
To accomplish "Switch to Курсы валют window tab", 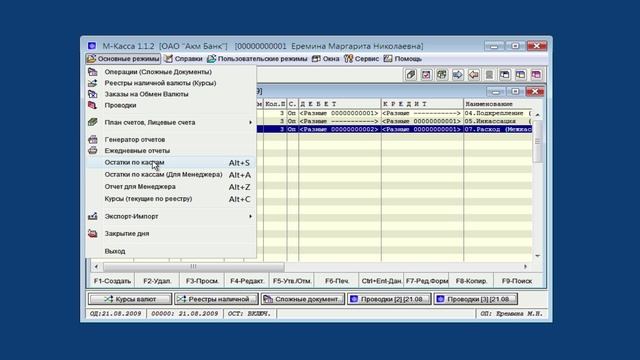I will point(130,299).
